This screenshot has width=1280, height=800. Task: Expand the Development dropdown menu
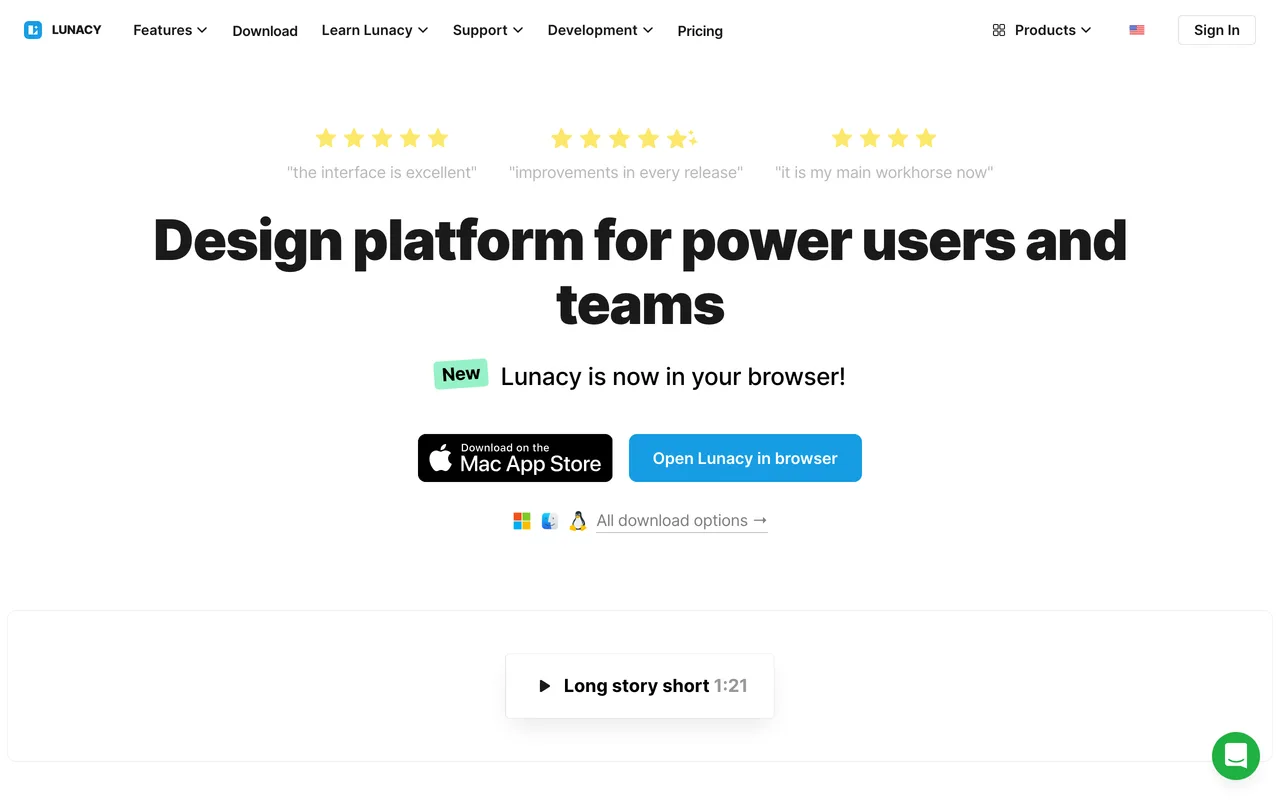[600, 30]
